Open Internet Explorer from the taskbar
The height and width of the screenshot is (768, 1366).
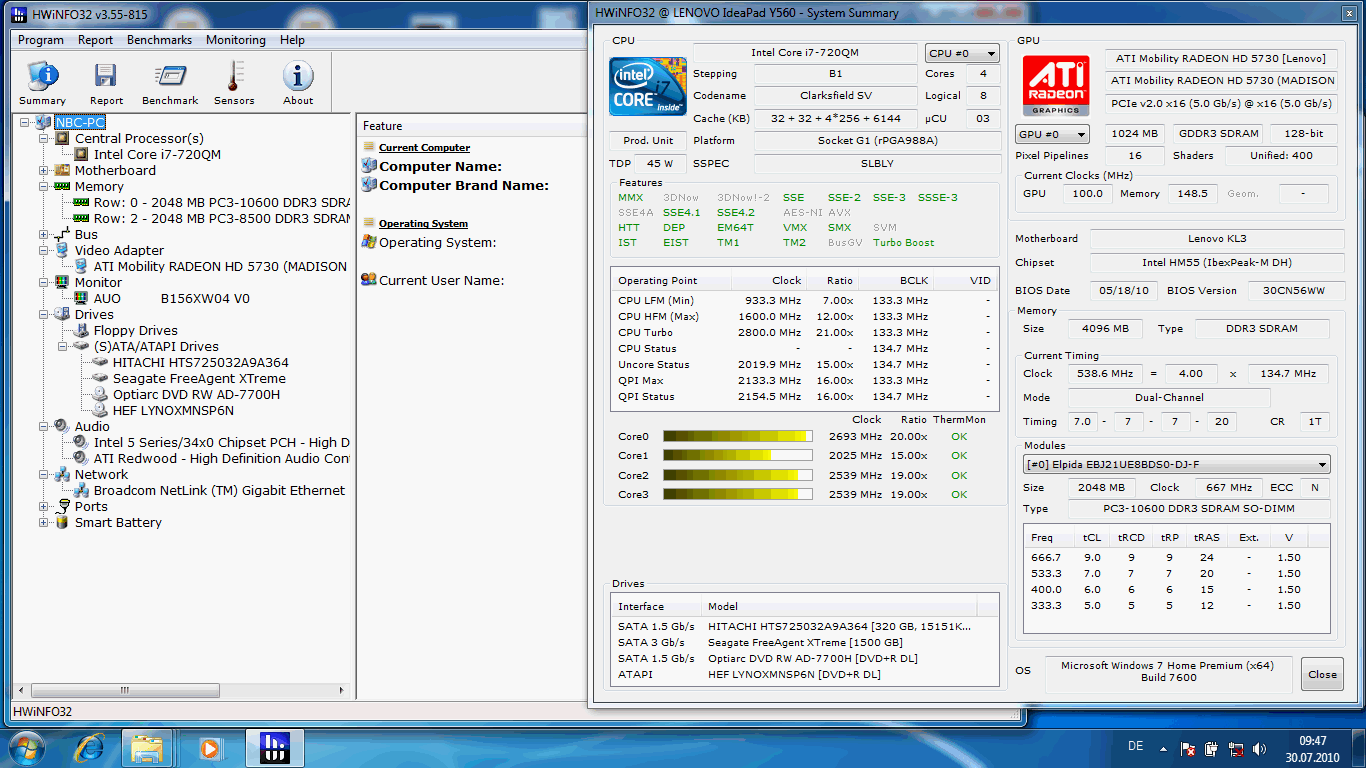pyautogui.click(x=90, y=747)
